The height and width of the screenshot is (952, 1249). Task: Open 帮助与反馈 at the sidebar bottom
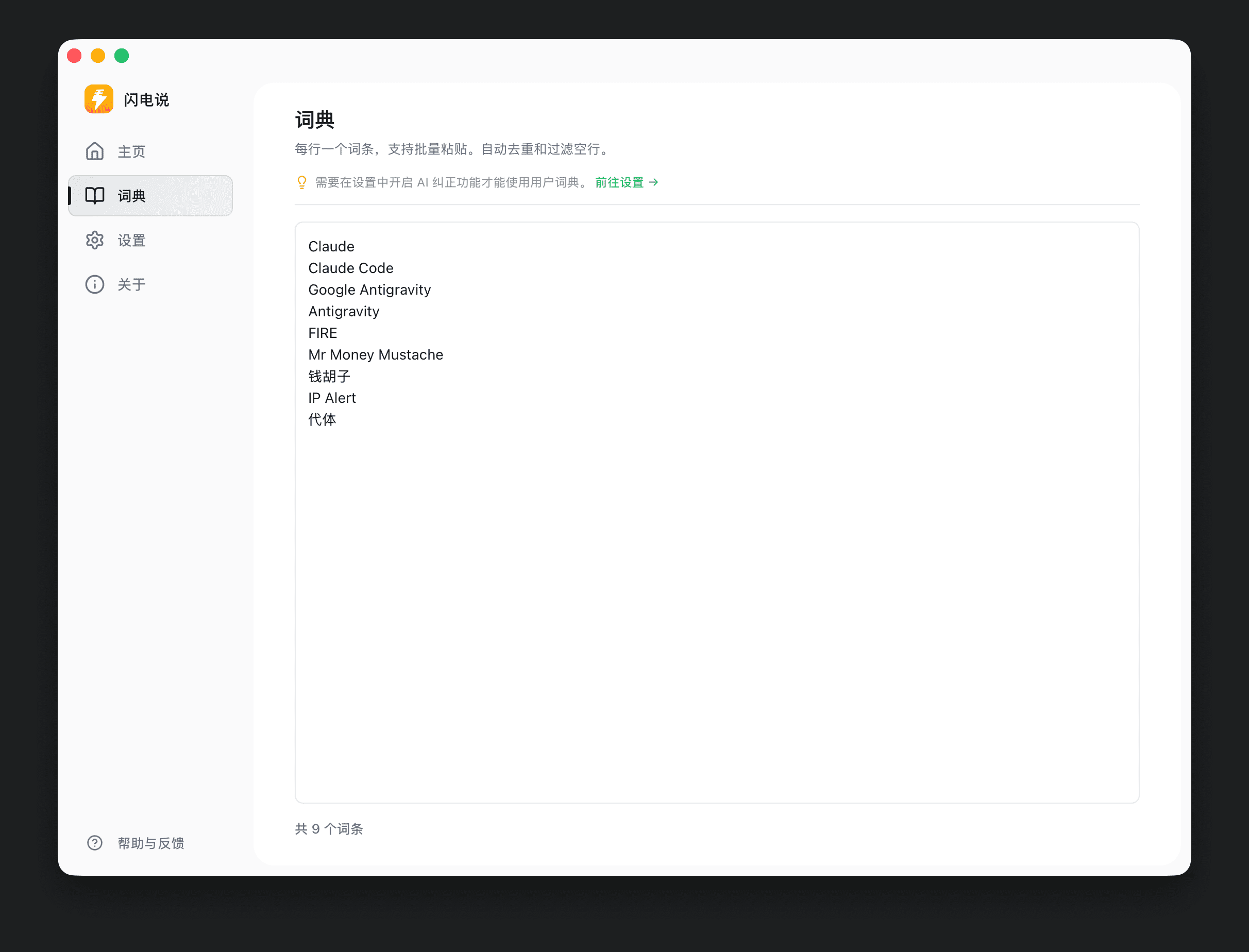pos(151,843)
